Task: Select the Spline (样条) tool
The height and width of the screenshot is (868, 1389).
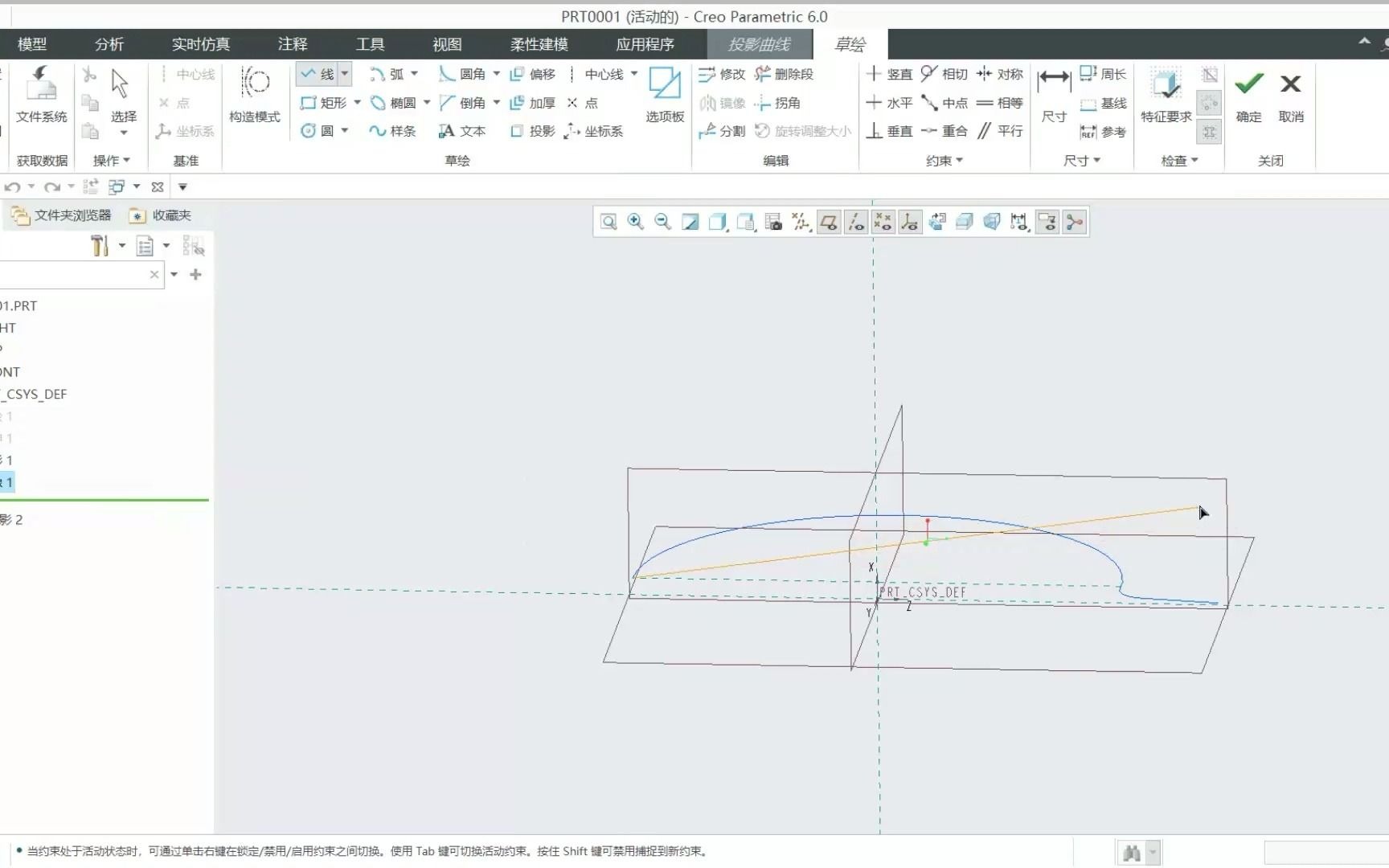Action: click(x=392, y=131)
